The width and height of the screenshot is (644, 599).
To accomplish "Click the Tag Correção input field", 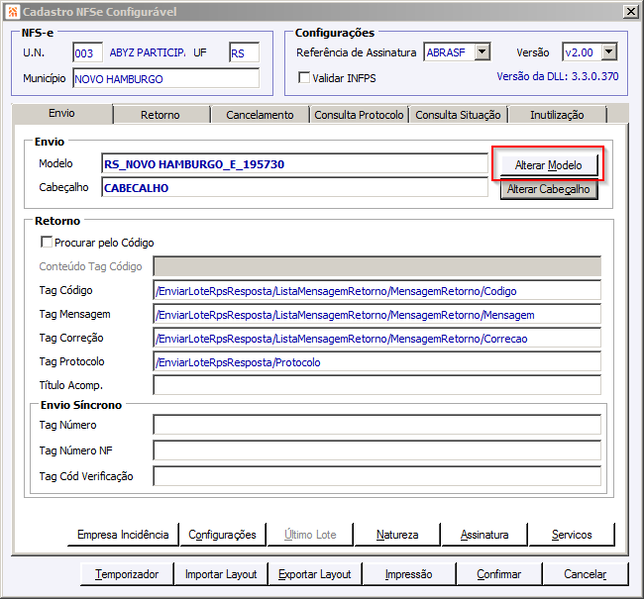I will (377, 339).
